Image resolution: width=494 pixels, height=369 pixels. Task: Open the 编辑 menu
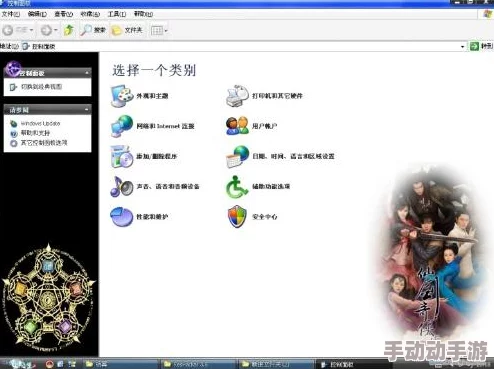pyautogui.click(x=37, y=14)
